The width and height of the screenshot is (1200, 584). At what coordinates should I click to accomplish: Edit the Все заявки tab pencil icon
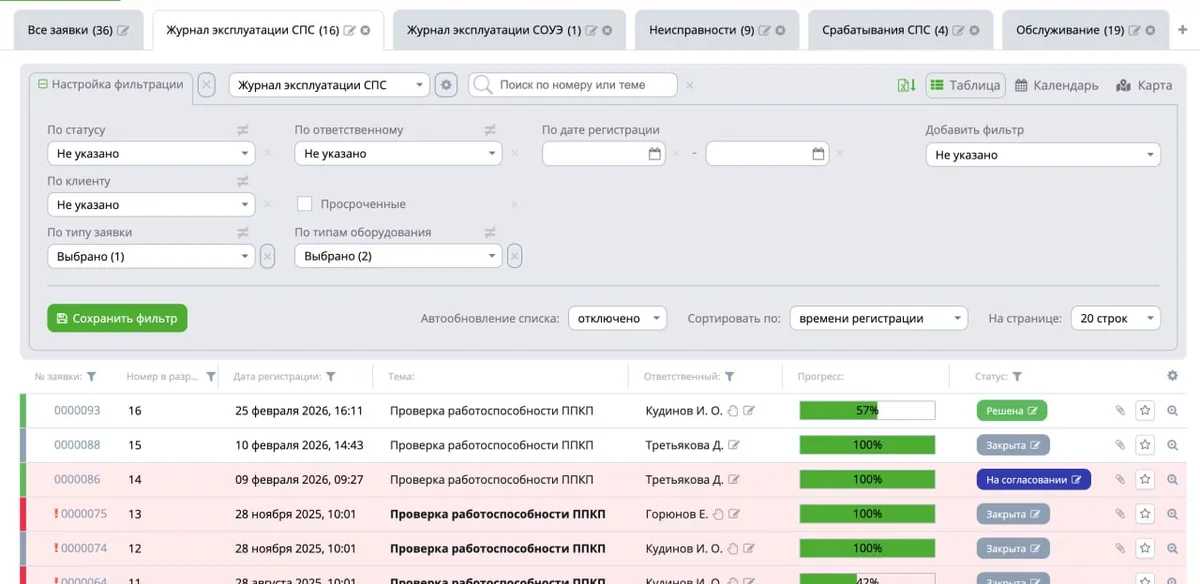click(x=123, y=31)
